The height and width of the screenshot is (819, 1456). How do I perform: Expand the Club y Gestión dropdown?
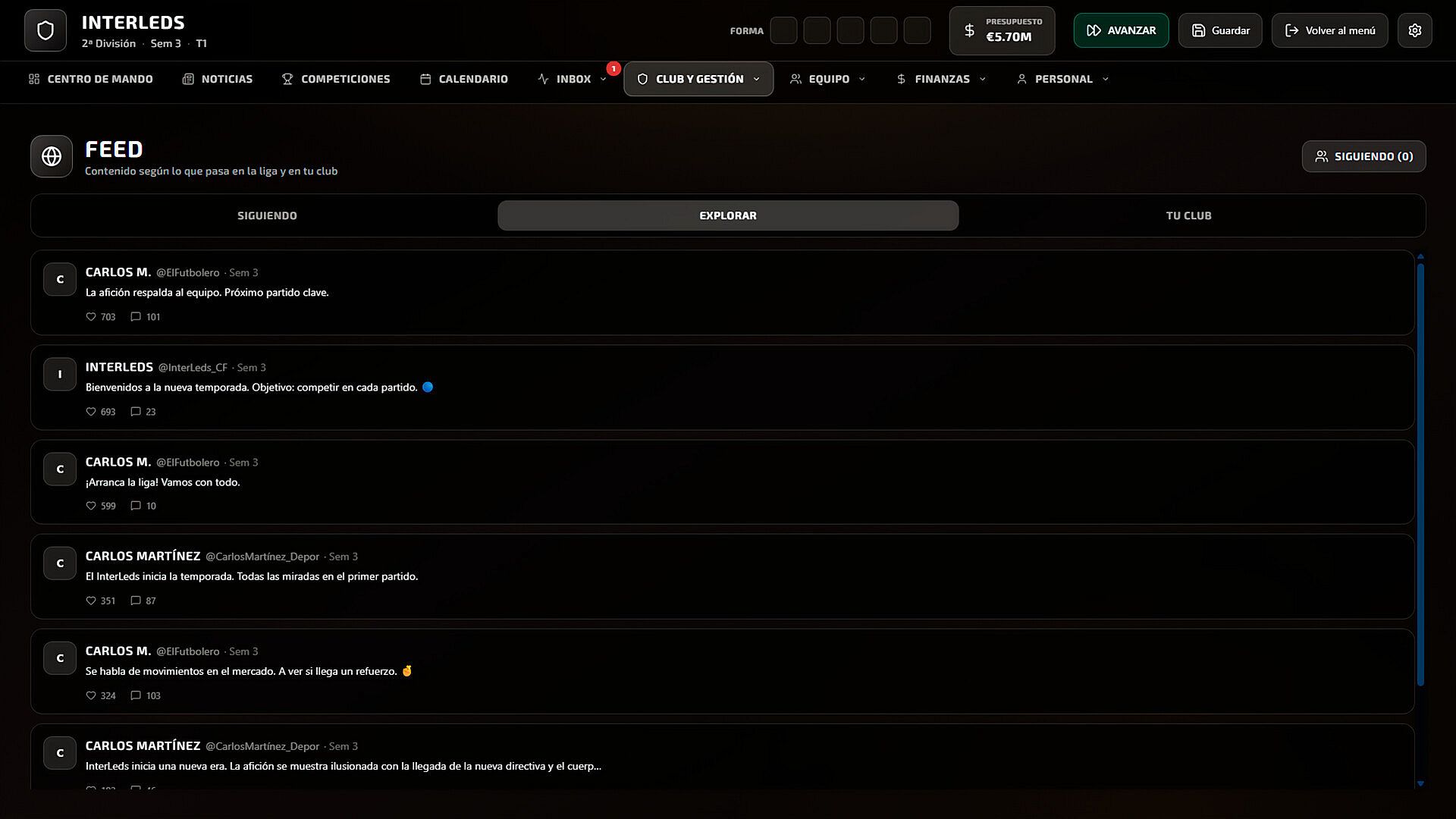click(698, 79)
